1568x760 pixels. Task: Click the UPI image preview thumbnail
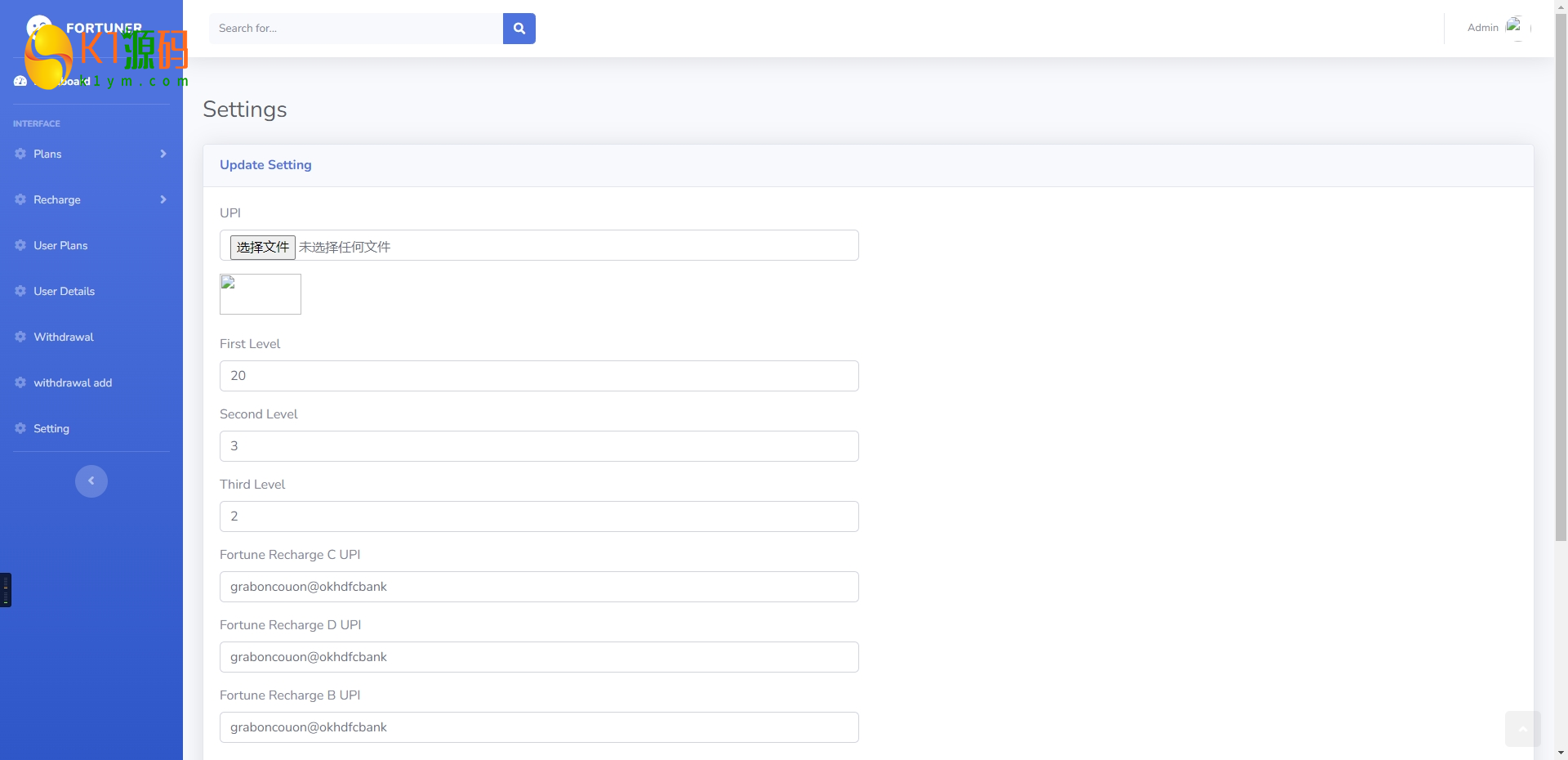[x=261, y=294]
